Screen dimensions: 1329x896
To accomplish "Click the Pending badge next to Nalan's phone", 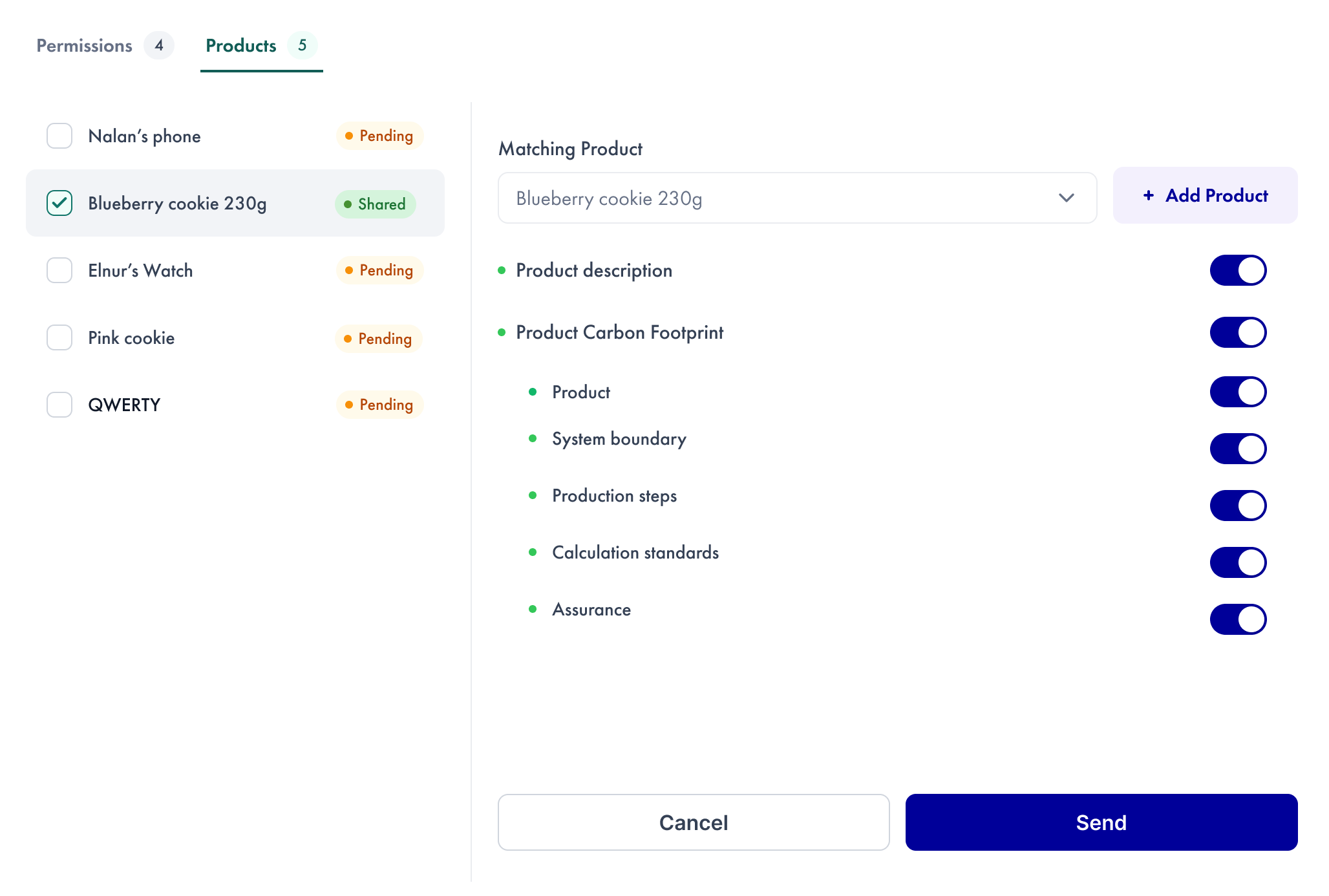I will coord(379,136).
